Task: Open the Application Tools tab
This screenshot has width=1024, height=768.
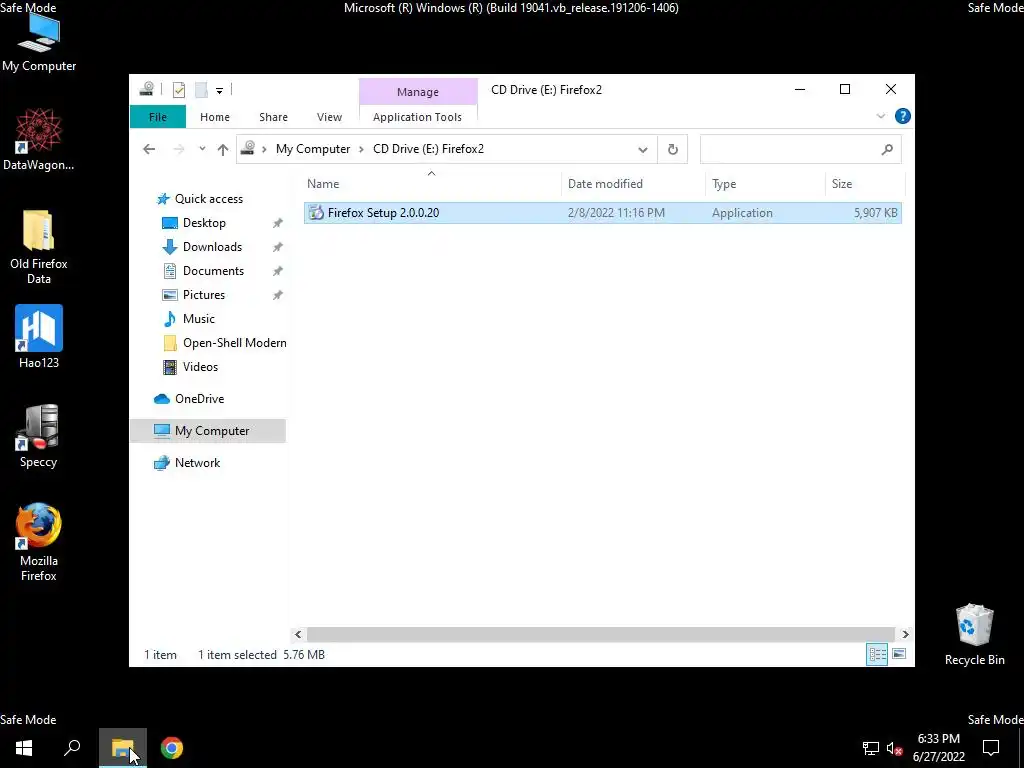Action: [x=417, y=117]
